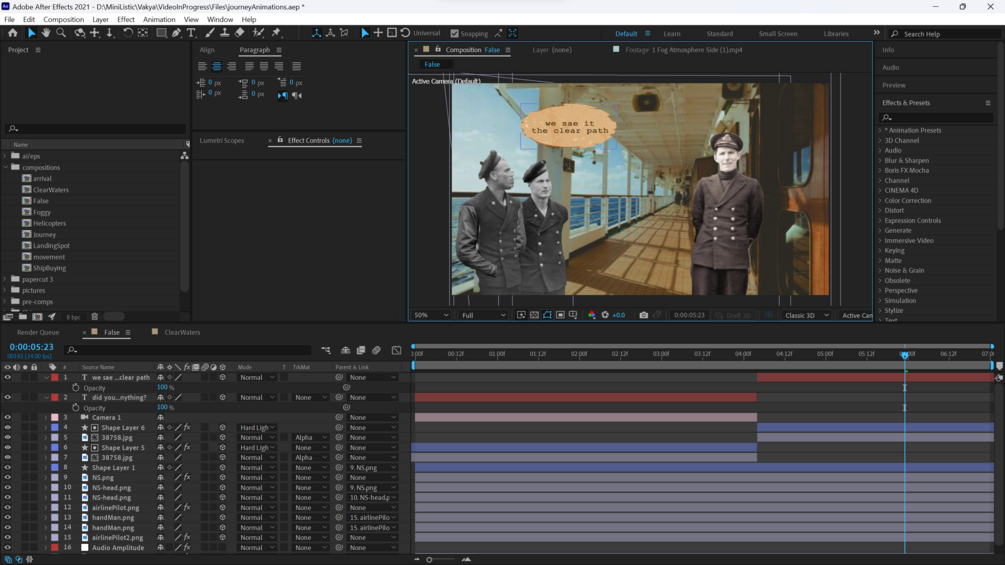Screen dimensions: 1005x565
Task: Select the Orbit camera tool
Action: (79, 33)
